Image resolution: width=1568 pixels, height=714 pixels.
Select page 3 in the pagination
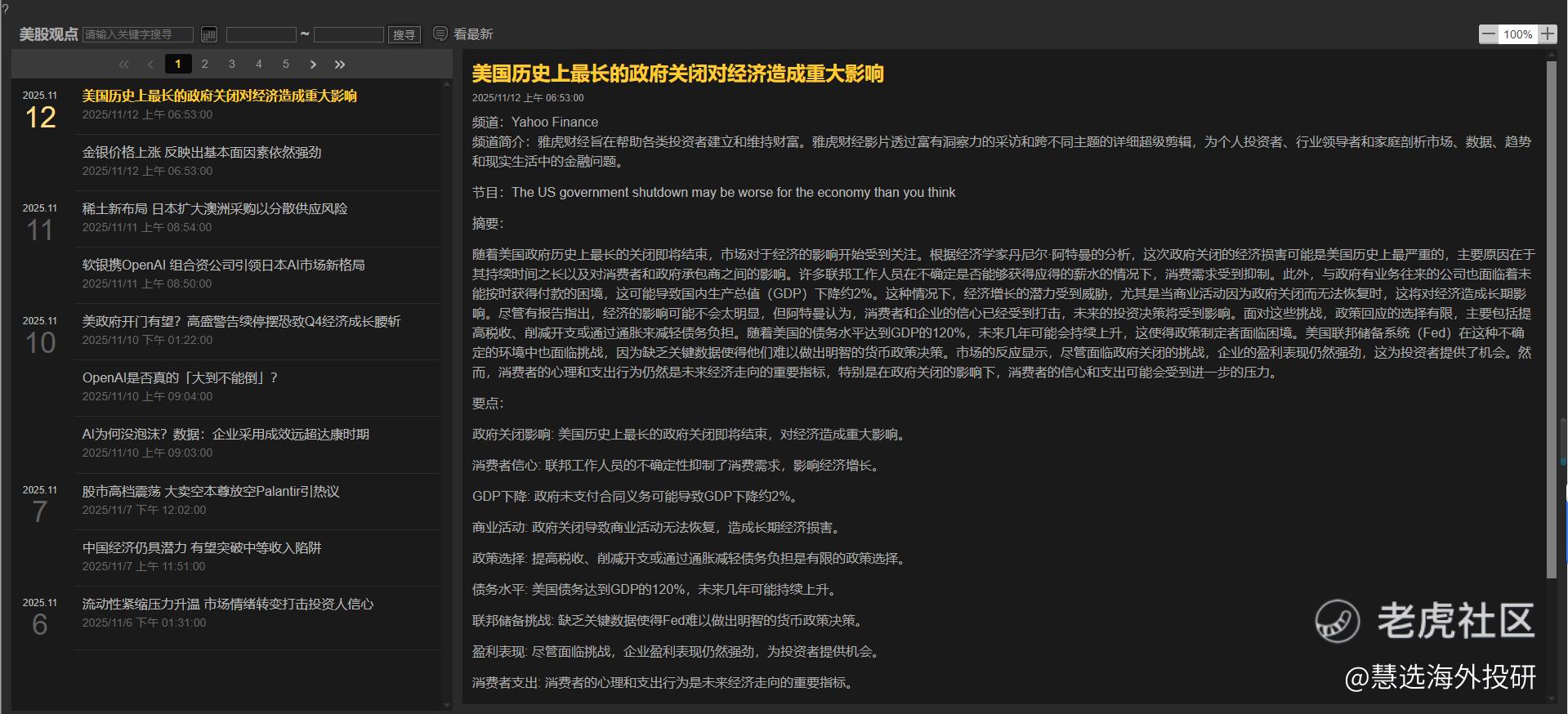click(232, 64)
